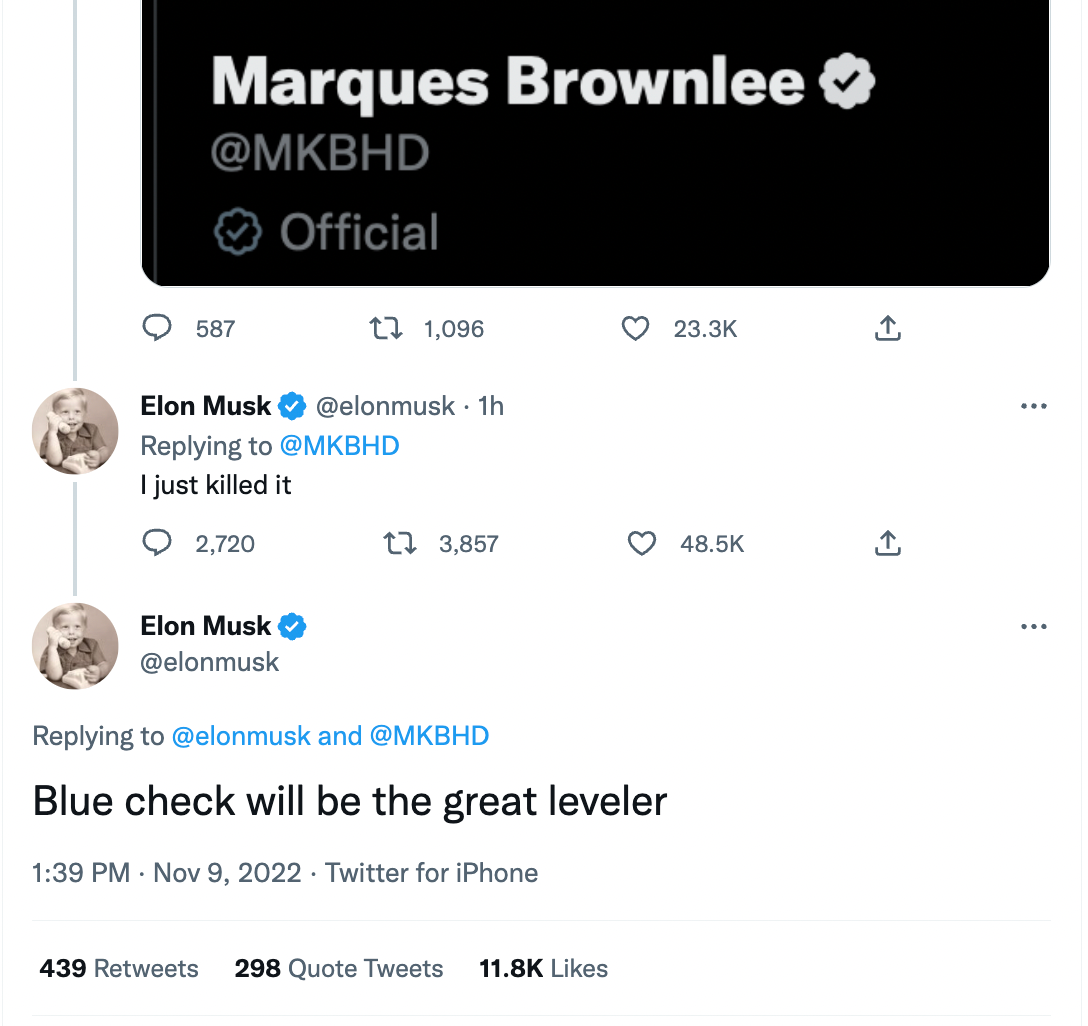Open replies on the 587-comment MKBHD tweet
The image size is (1088, 1026).
point(157,327)
